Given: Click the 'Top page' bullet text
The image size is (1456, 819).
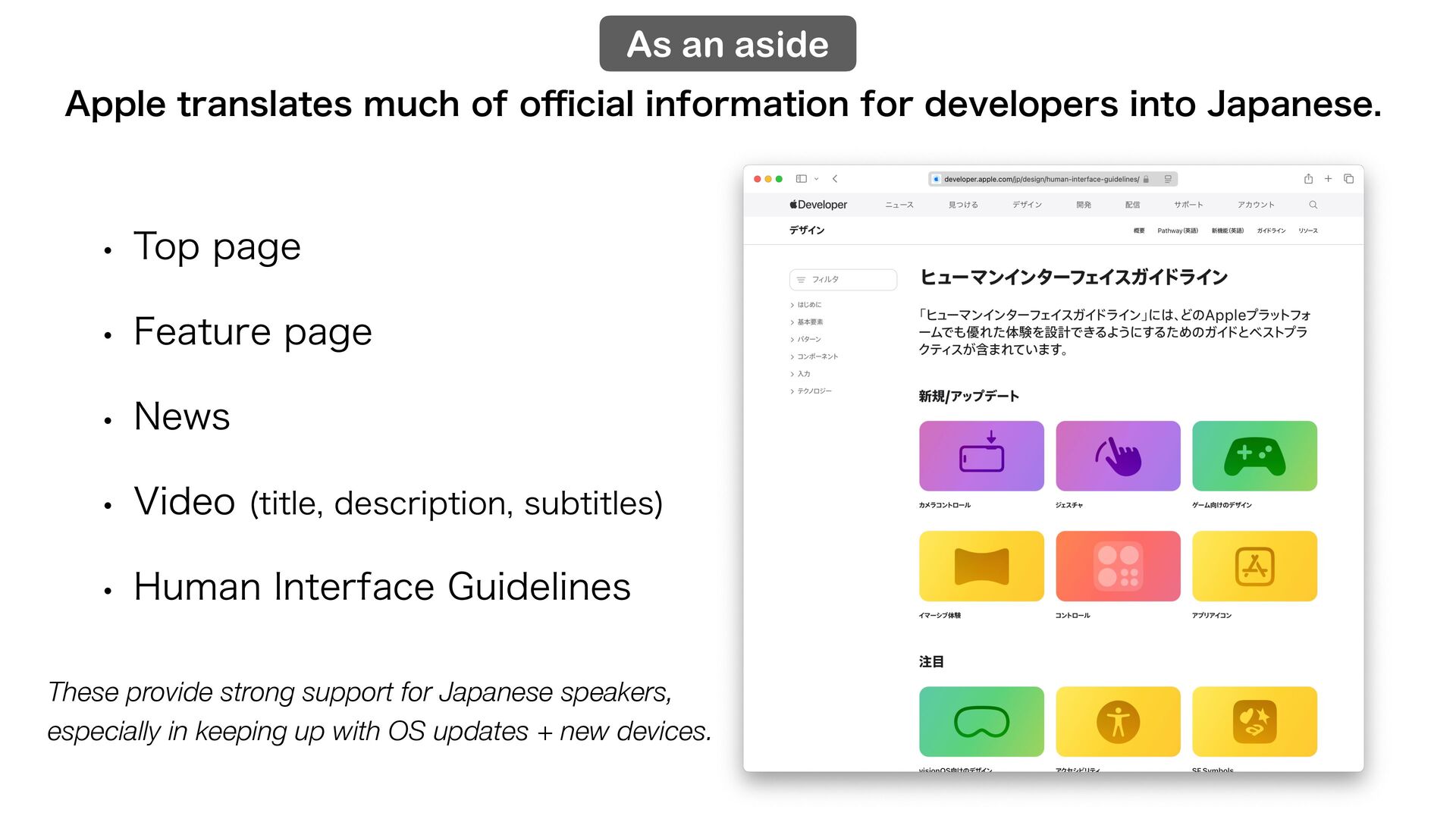Looking at the screenshot, I should [218, 247].
